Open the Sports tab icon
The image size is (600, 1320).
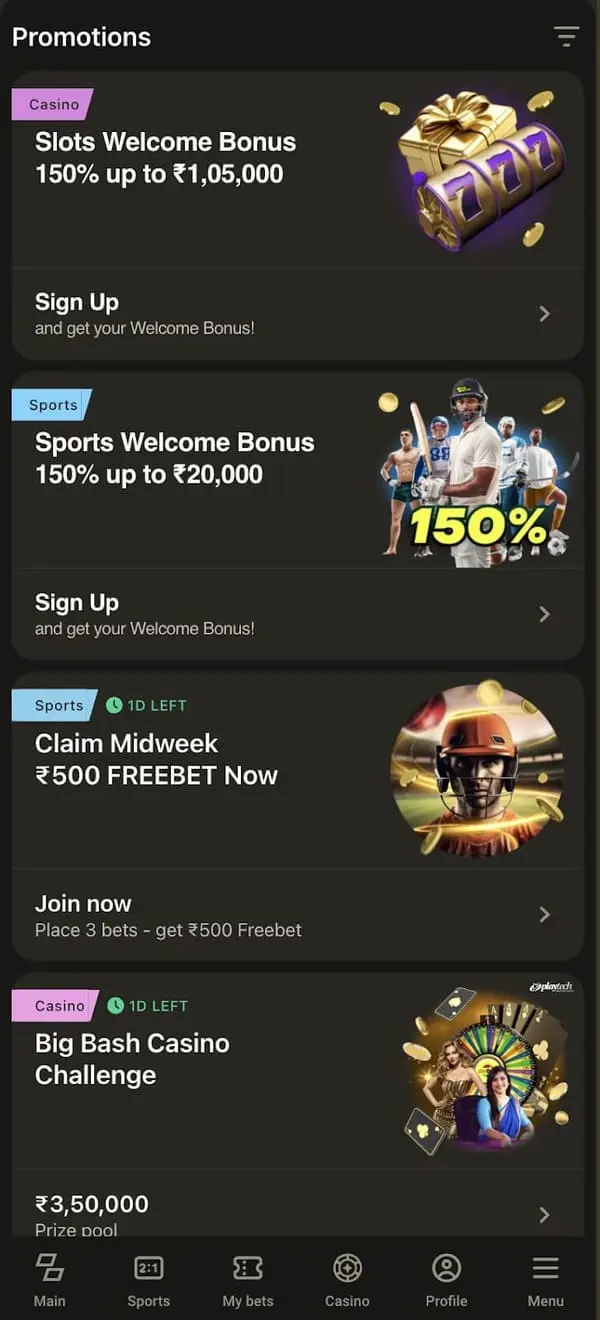coord(148,1267)
